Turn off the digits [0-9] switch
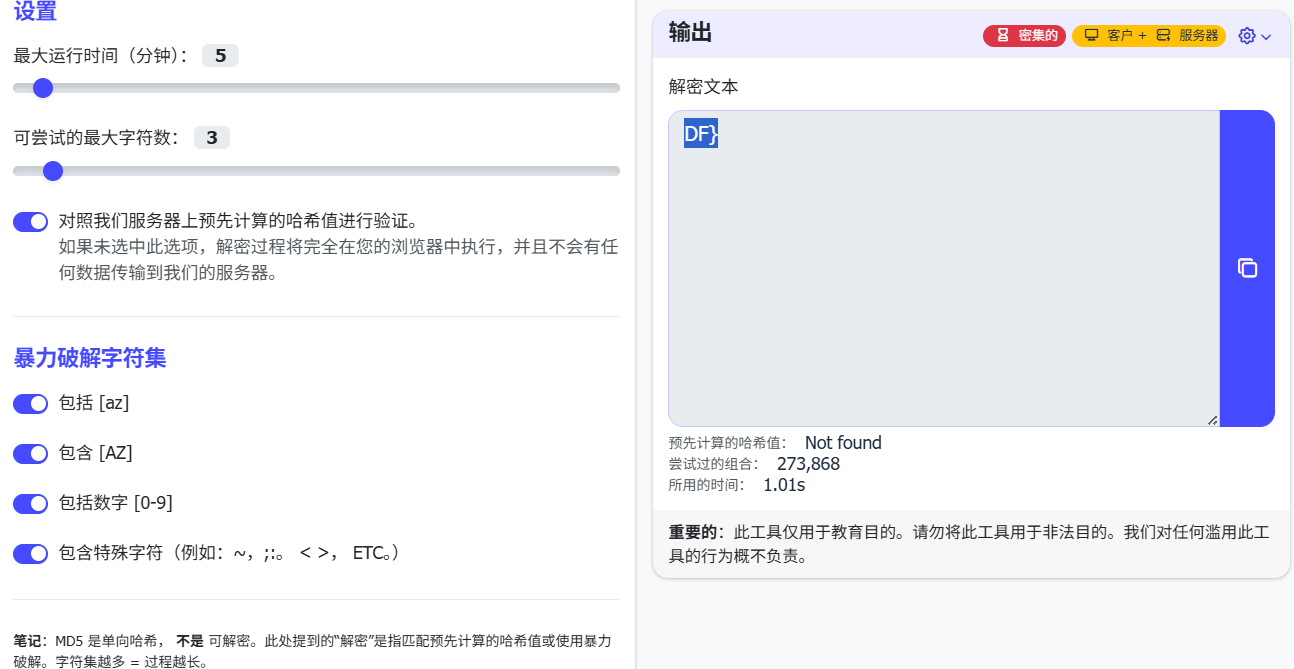Screen dimensions: 1294x669 pos(30,504)
